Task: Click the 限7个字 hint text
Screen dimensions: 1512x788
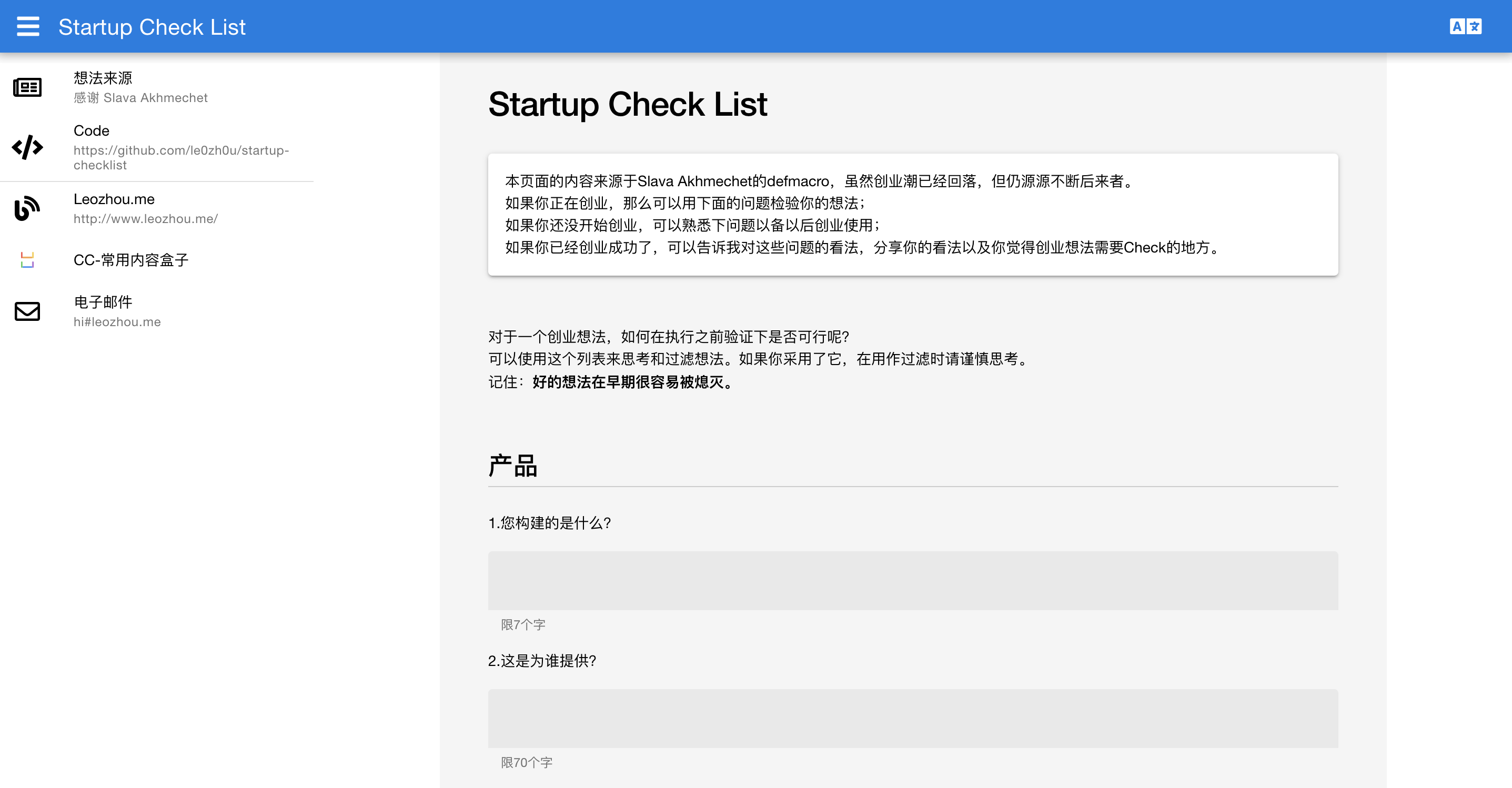Action: click(523, 625)
